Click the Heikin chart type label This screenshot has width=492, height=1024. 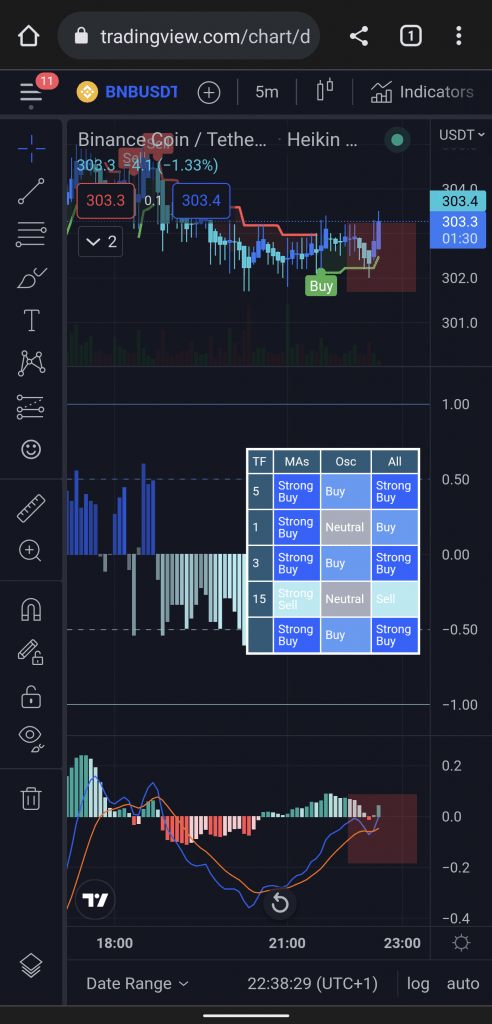coord(323,139)
